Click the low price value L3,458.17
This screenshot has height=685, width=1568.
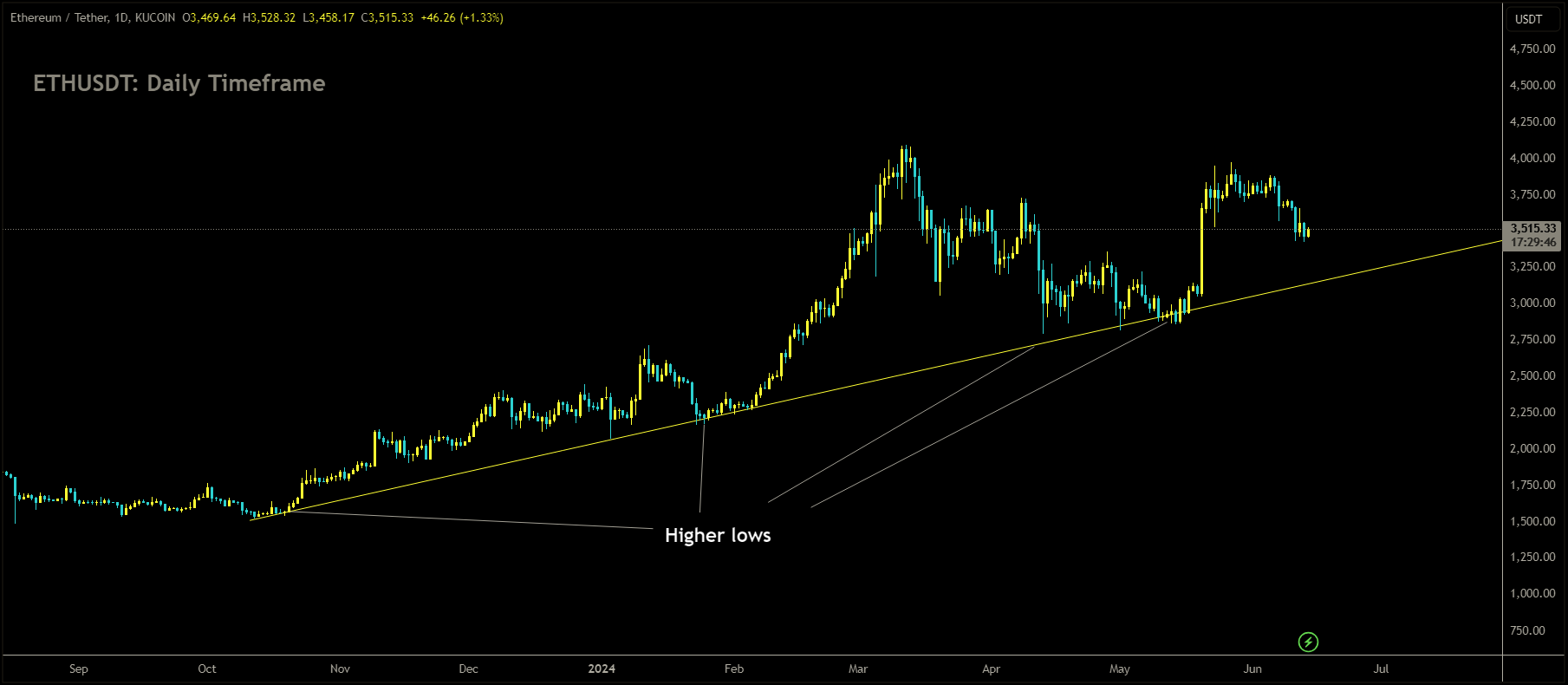point(329,17)
